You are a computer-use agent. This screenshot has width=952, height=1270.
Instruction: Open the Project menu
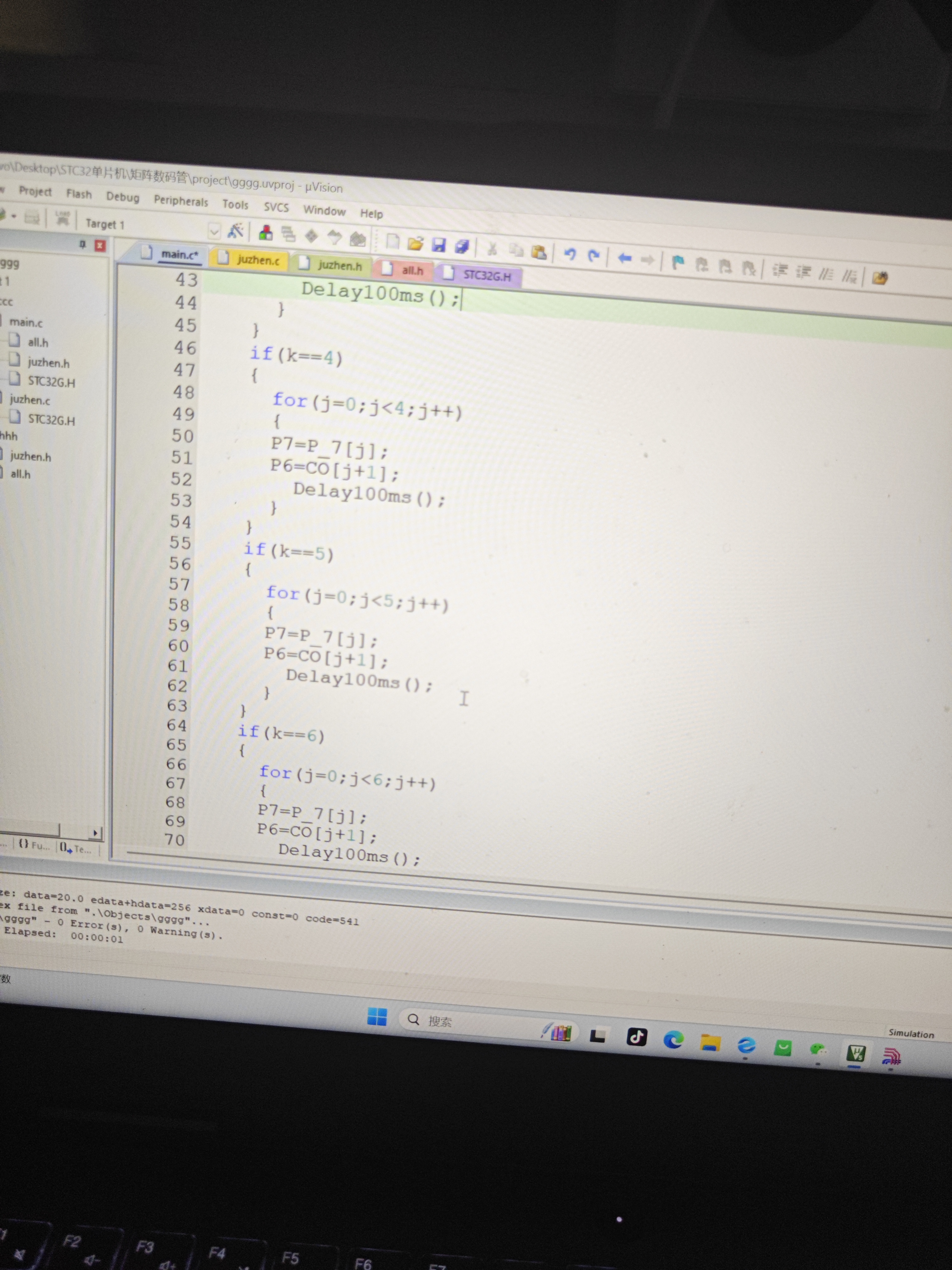35,191
